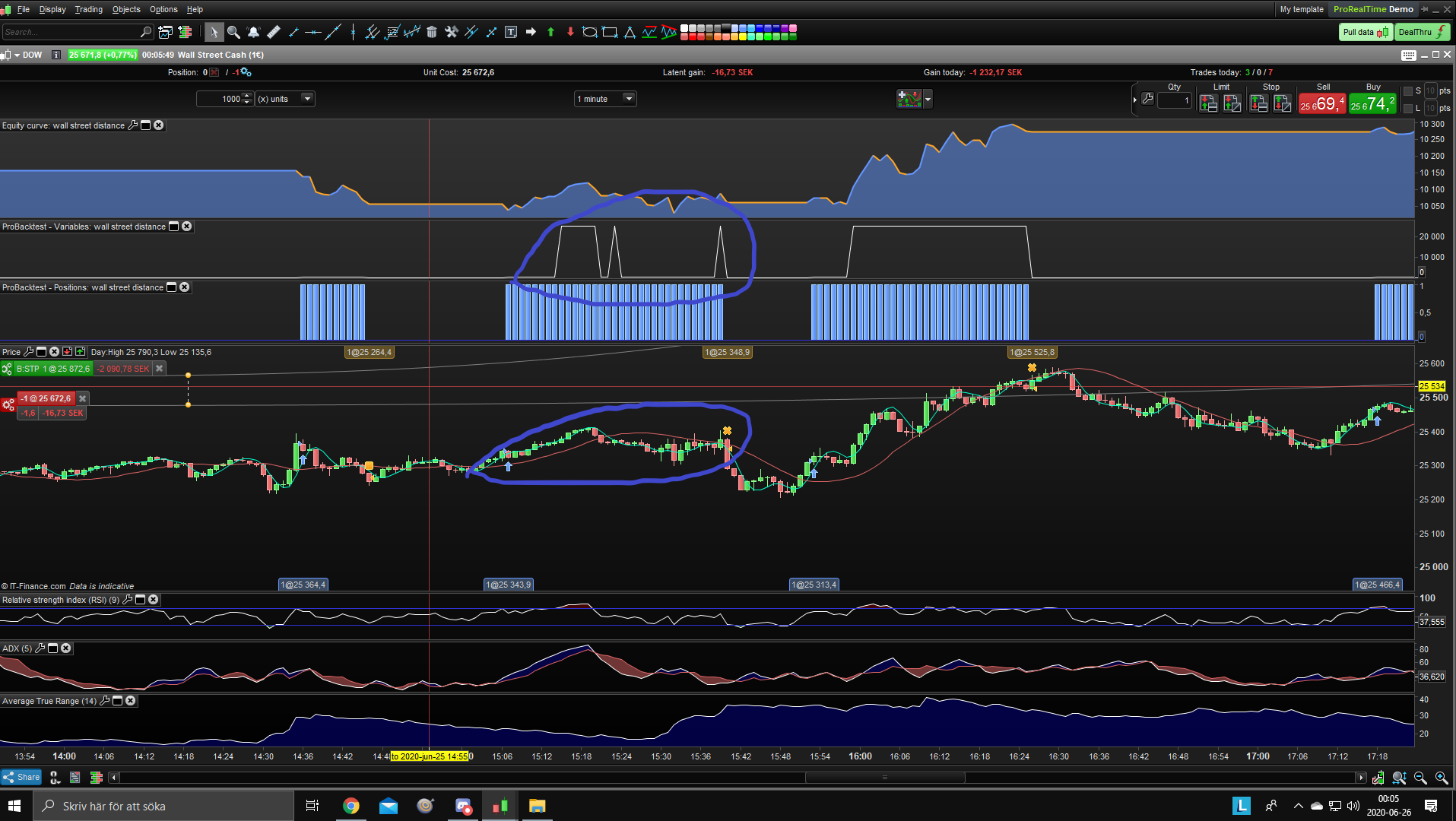Open DOW instrument info icon
This screenshot has height=821, width=1456.
point(56,55)
